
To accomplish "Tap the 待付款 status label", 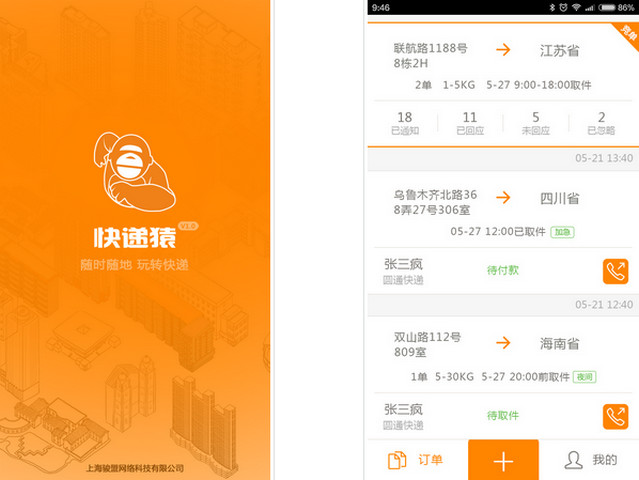I will tap(503, 270).
